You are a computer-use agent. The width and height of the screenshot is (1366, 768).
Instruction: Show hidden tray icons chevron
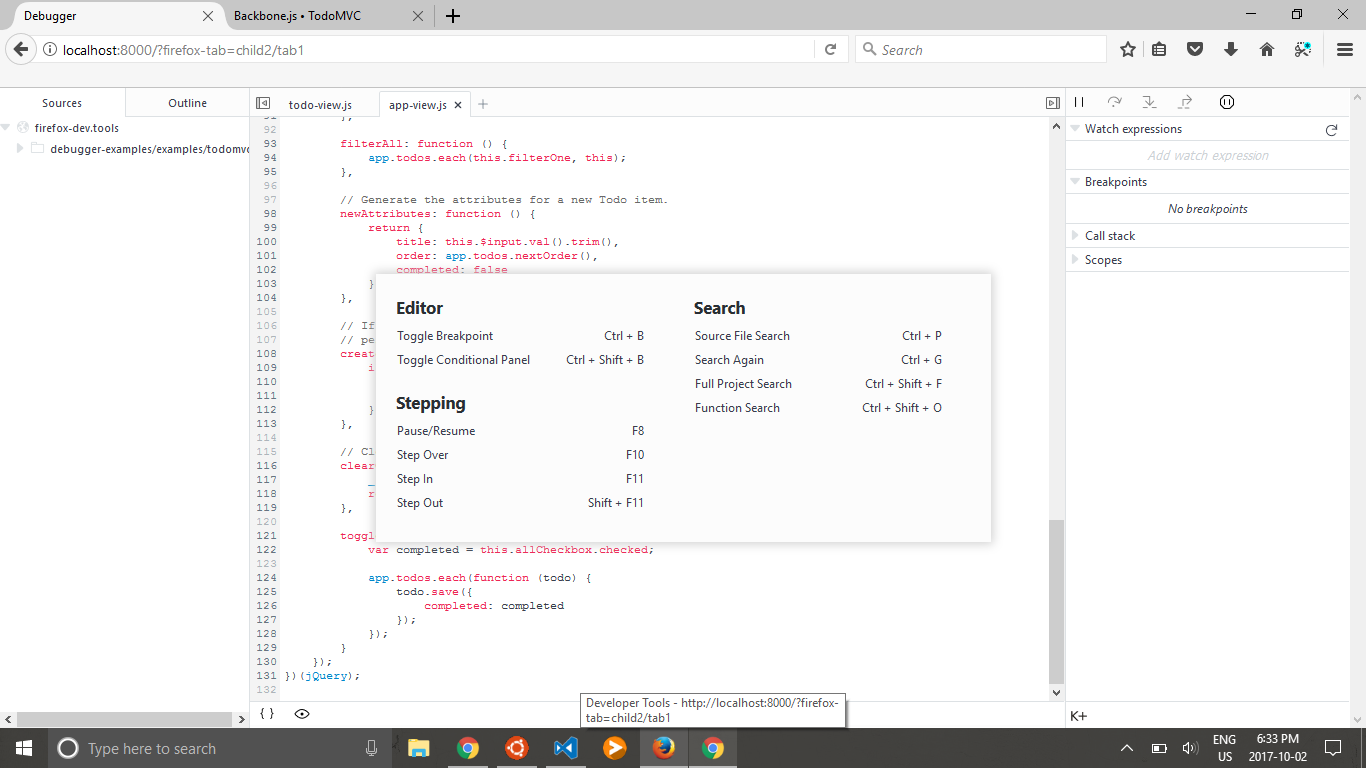pyautogui.click(x=1127, y=748)
